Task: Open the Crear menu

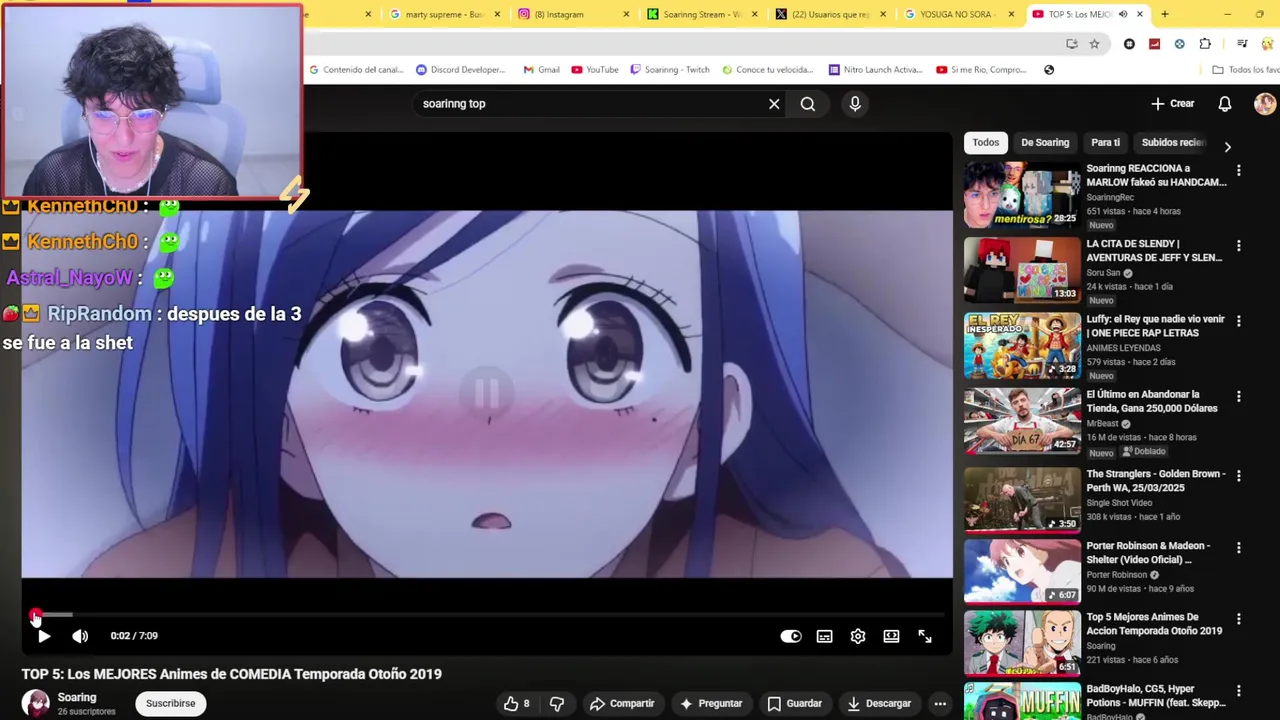Action: pos(1173,104)
